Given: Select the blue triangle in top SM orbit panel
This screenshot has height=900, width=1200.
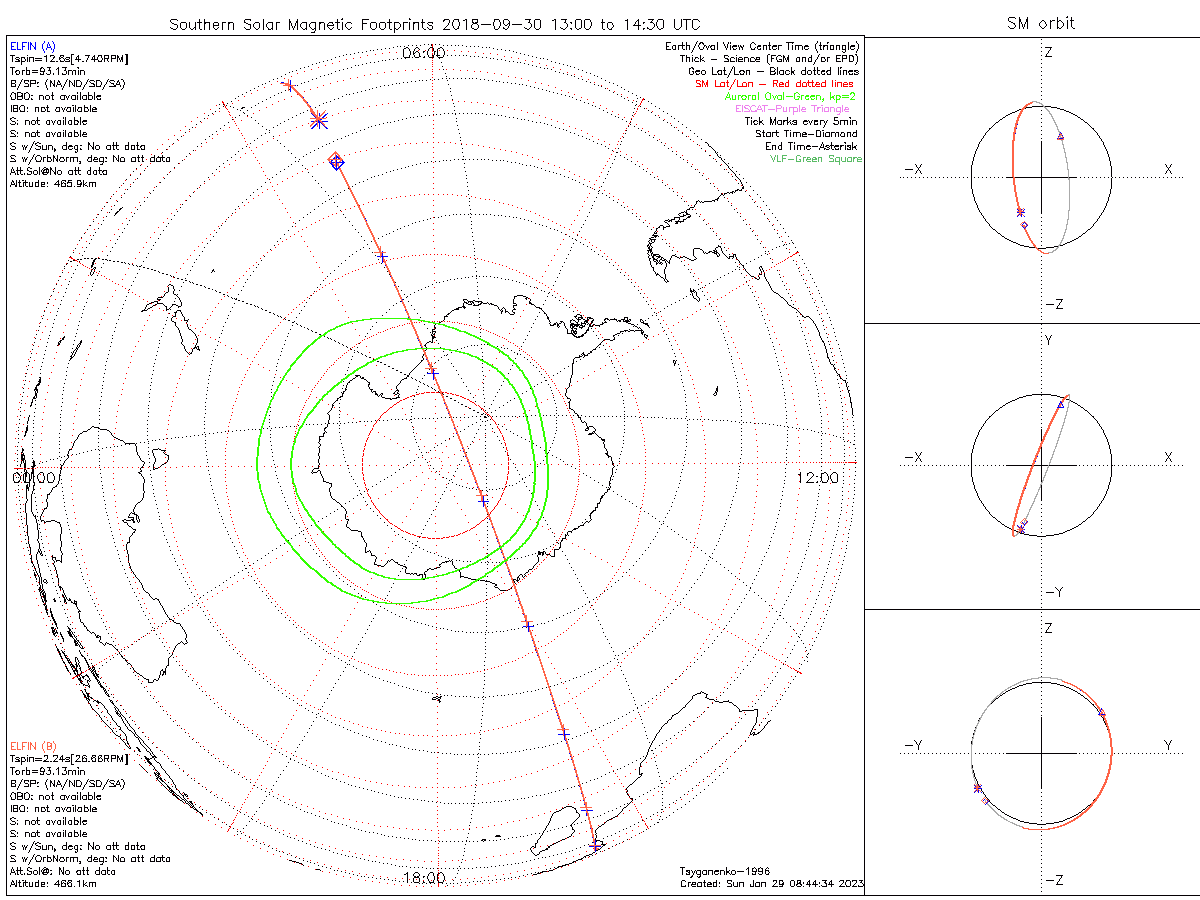Looking at the screenshot, I should 1060,135.
